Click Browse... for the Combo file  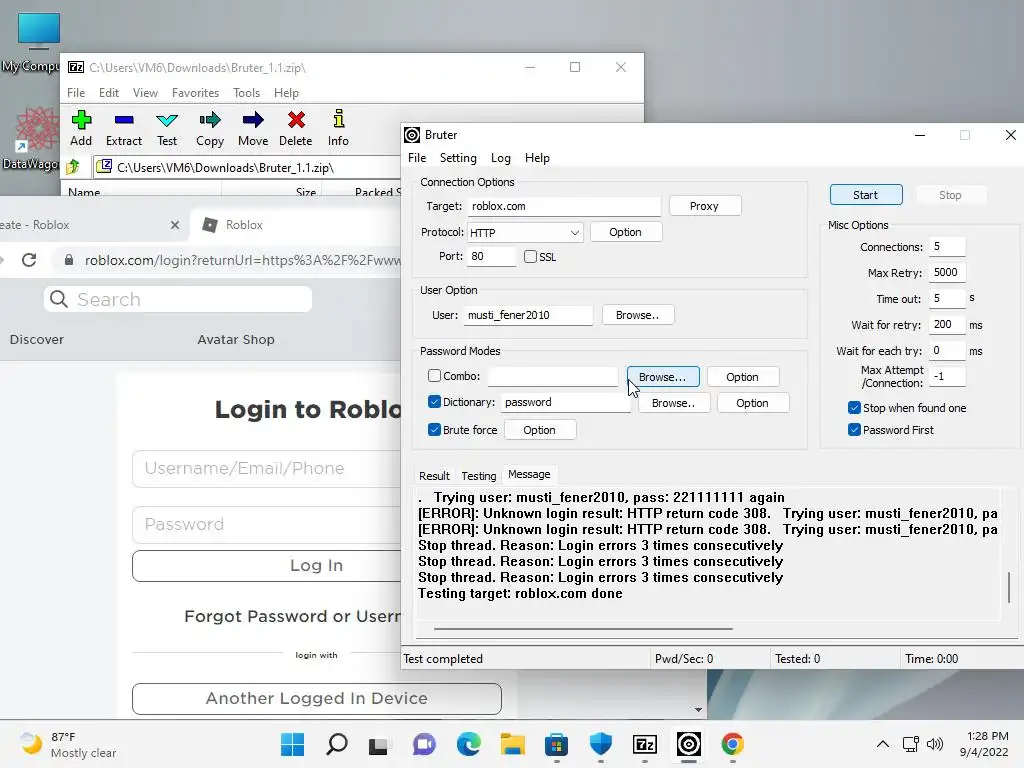pyautogui.click(x=663, y=377)
